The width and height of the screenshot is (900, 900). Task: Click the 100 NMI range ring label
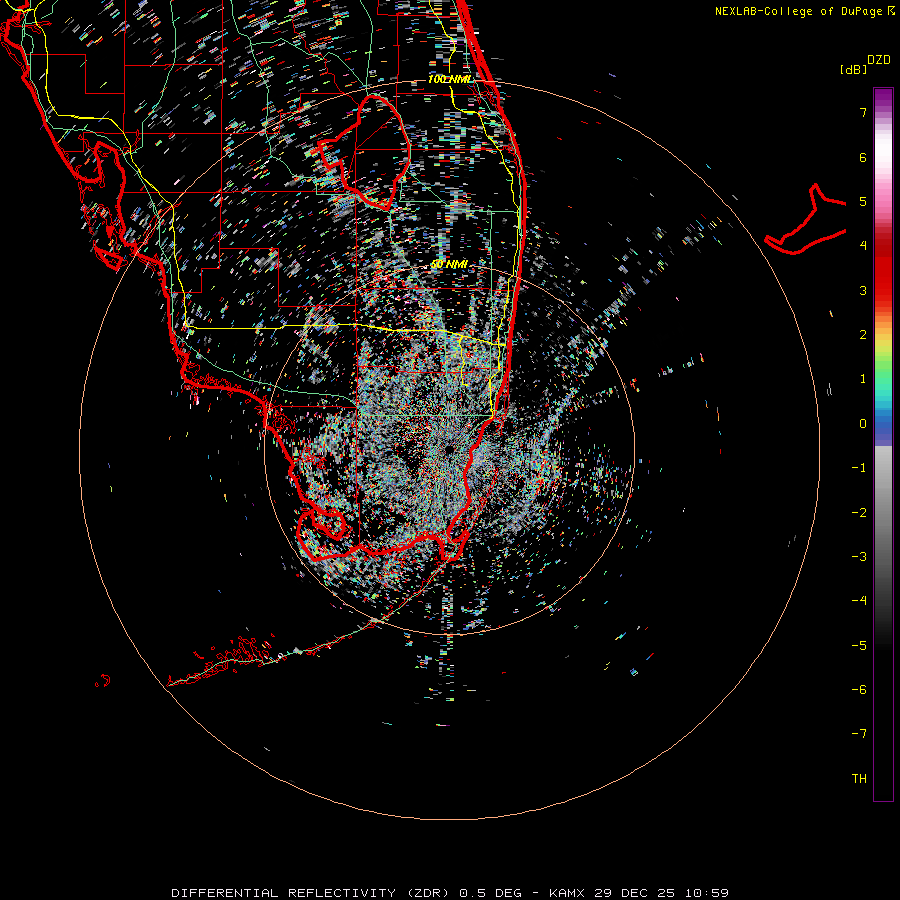[449, 79]
